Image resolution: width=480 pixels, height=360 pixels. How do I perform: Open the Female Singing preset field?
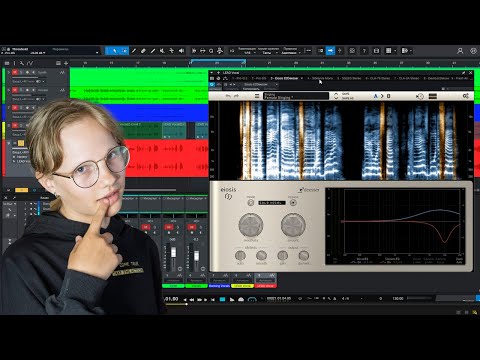click(296, 96)
